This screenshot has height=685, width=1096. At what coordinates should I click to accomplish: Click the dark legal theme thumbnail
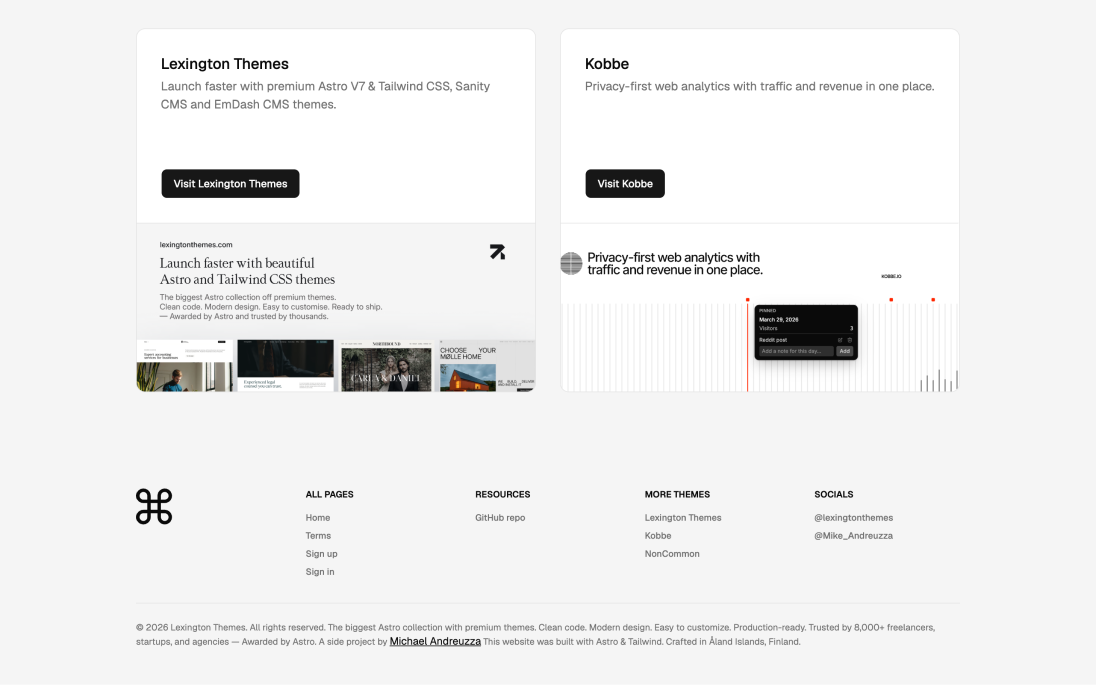[286, 366]
